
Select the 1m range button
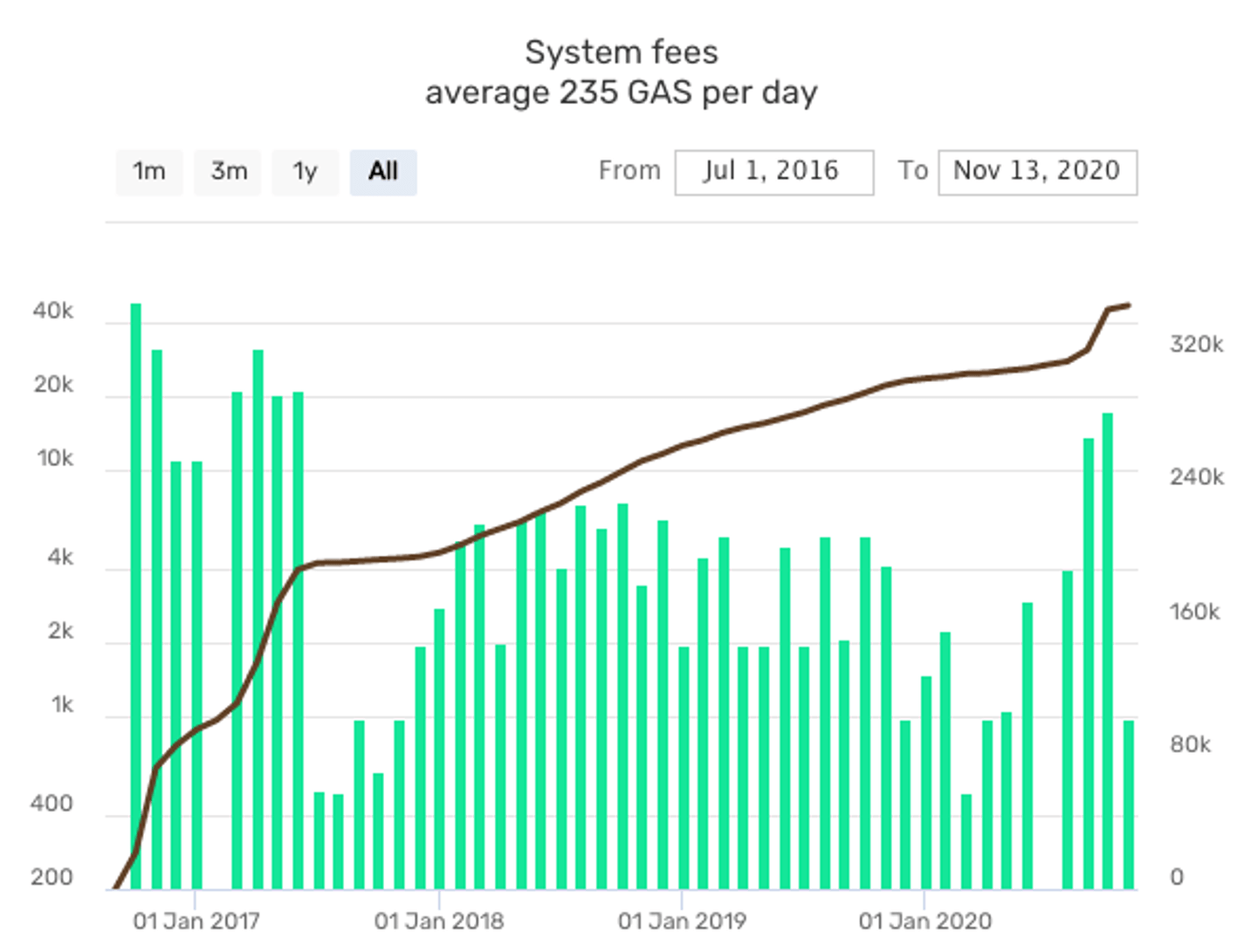click(149, 172)
